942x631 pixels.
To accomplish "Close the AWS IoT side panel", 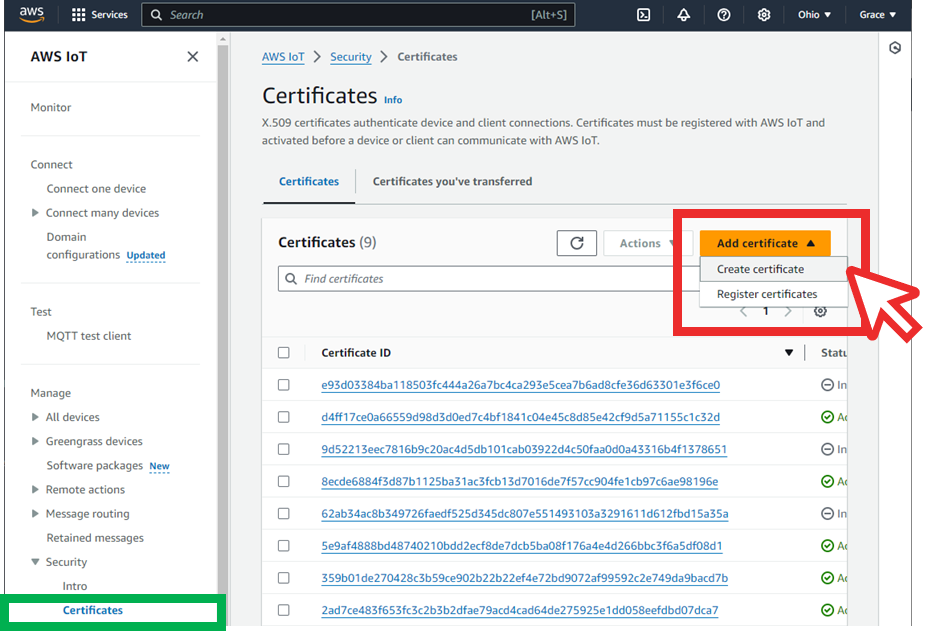I will [192, 56].
